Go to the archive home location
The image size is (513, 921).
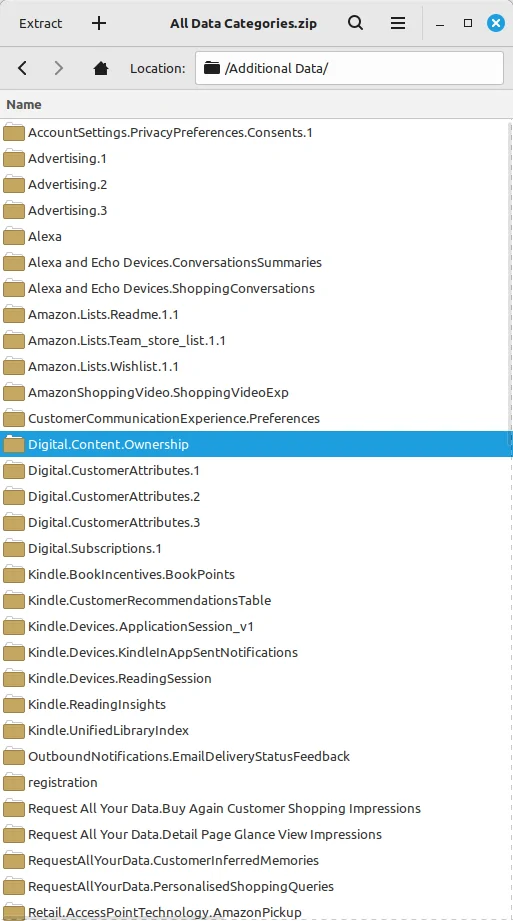(x=100, y=68)
